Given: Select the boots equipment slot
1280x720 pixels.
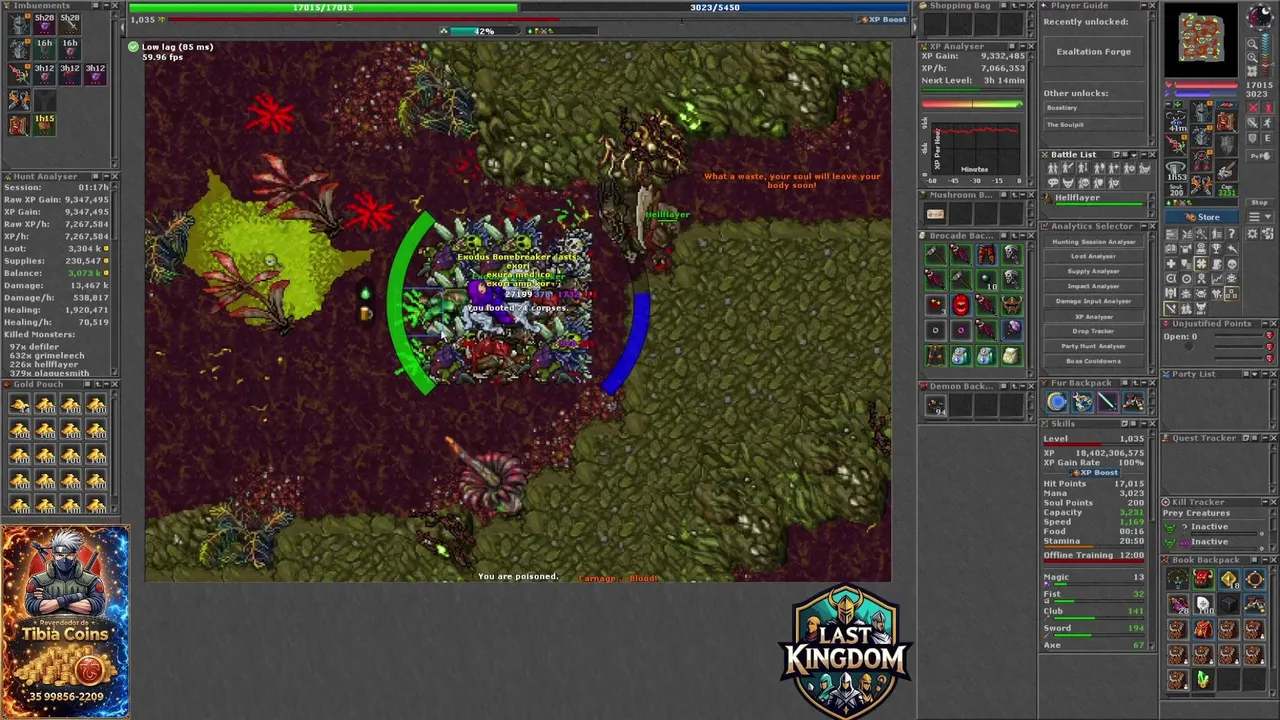Looking at the screenshot, I should tap(1202, 185).
